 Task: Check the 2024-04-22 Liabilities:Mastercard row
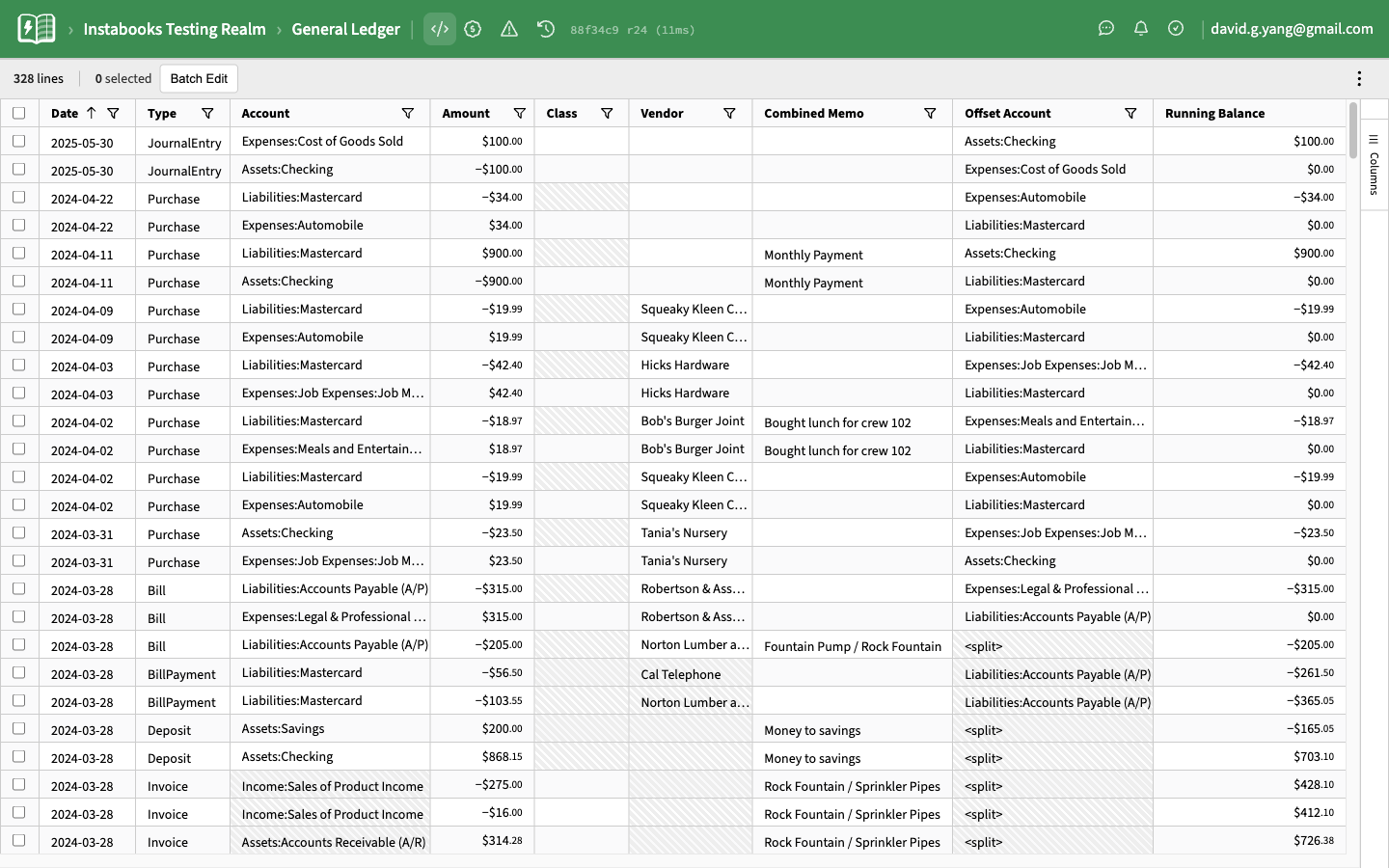click(x=19, y=197)
